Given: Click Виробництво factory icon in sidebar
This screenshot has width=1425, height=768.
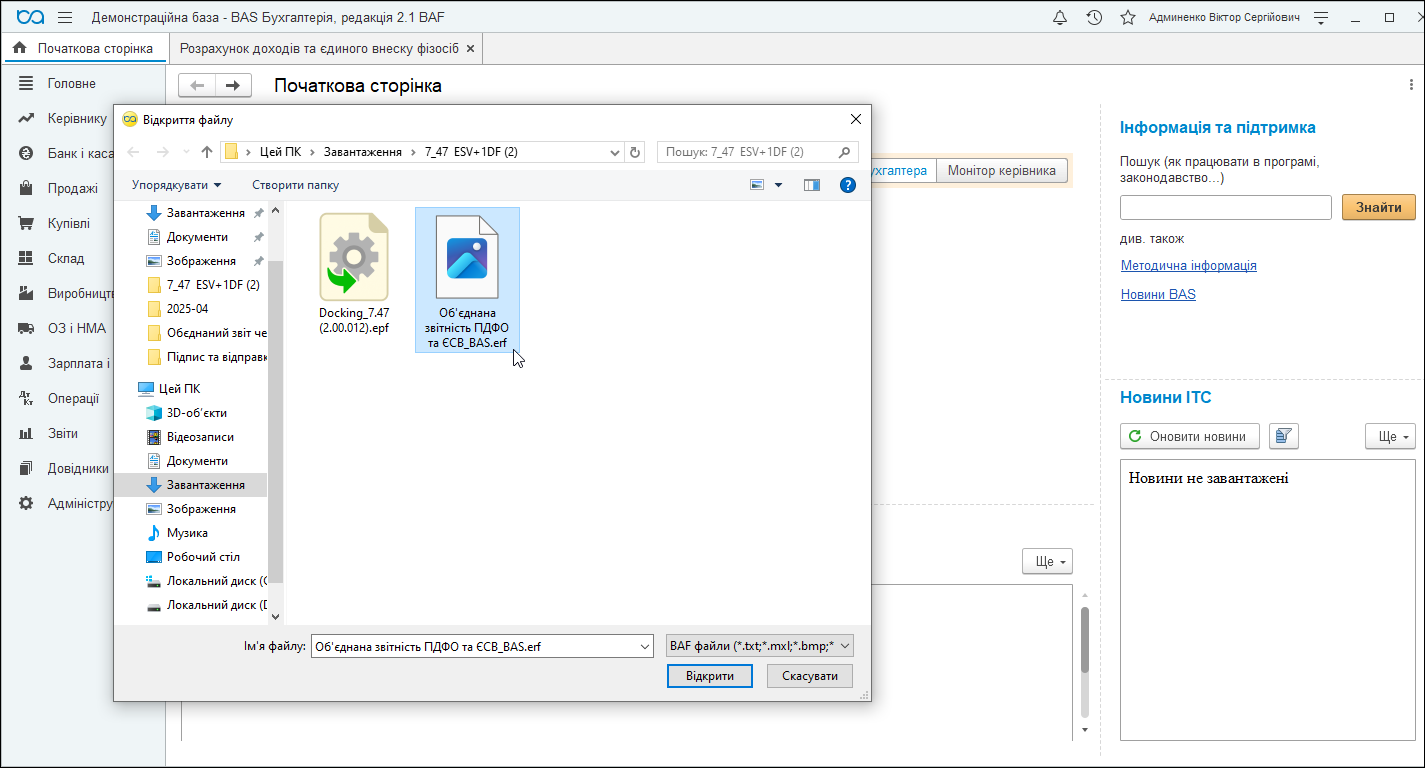Looking at the screenshot, I should point(27,294).
